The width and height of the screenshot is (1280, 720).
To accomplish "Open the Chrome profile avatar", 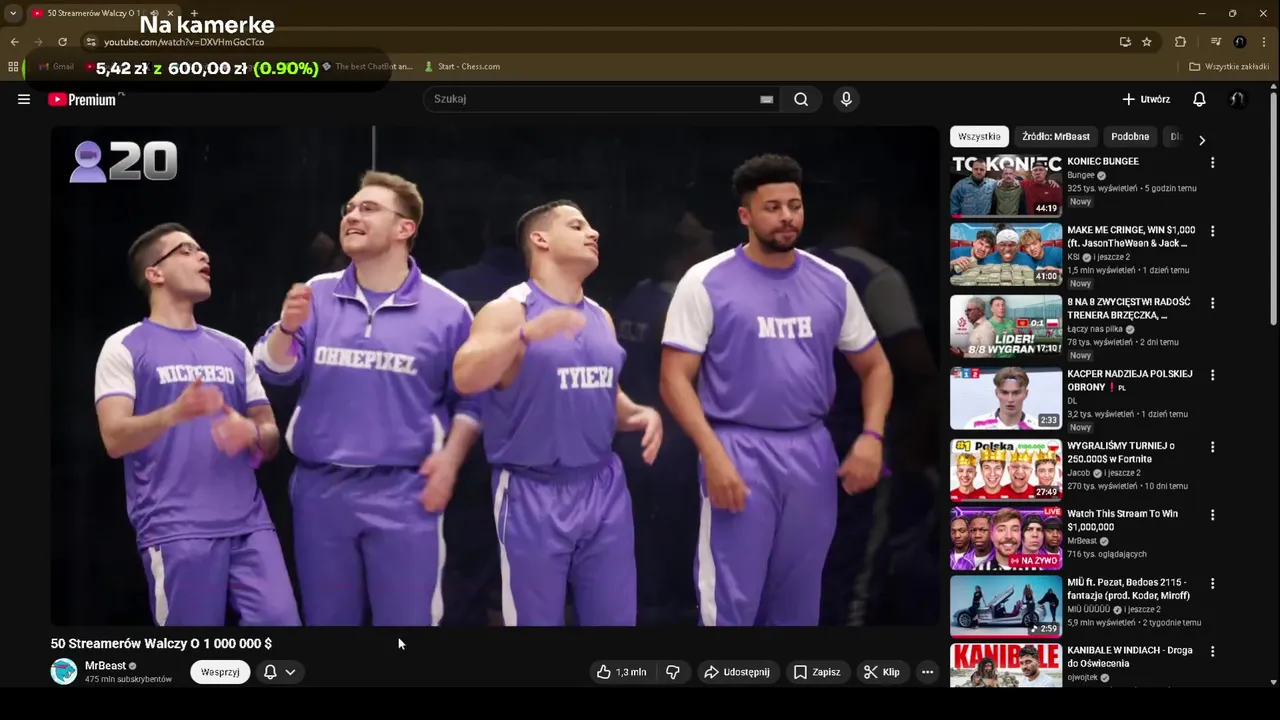I will click(1240, 42).
